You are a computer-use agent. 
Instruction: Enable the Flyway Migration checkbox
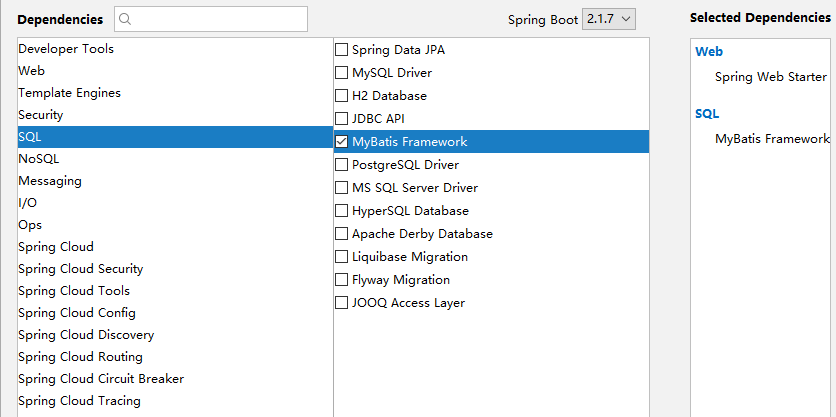point(341,279)
